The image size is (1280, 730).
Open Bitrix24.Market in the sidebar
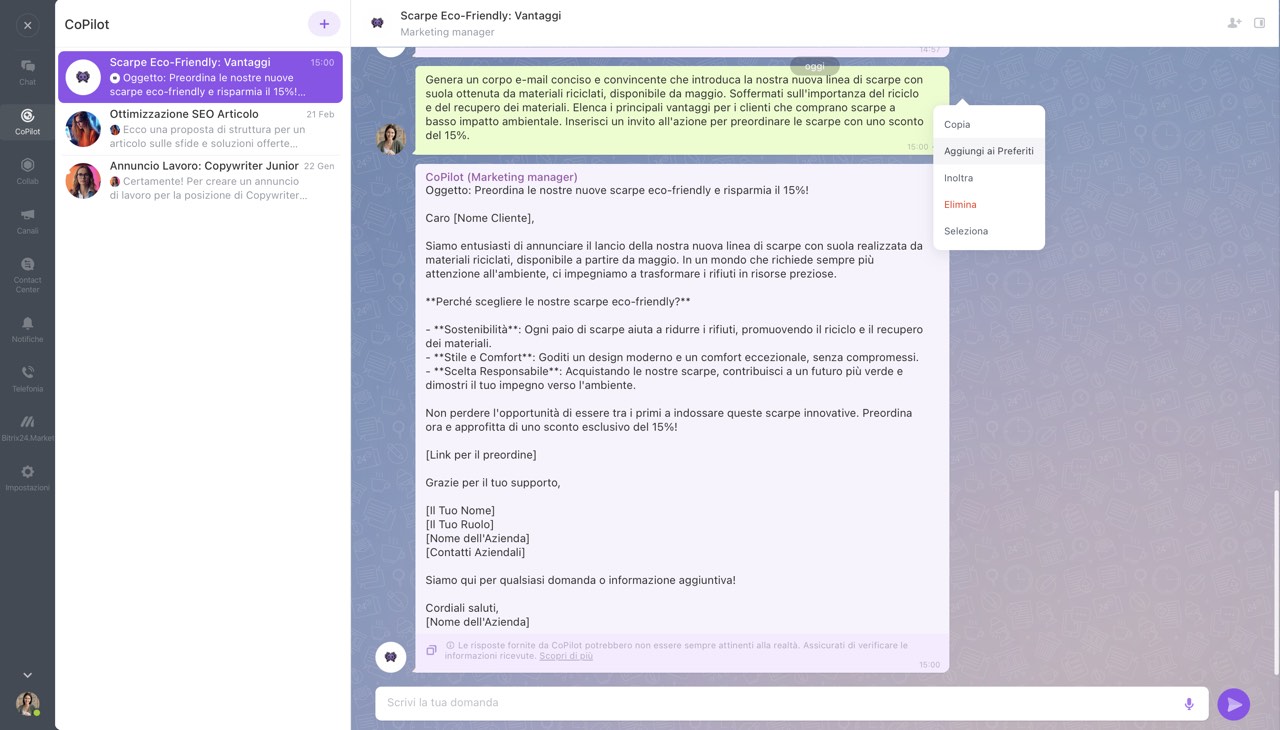point(27,427)
